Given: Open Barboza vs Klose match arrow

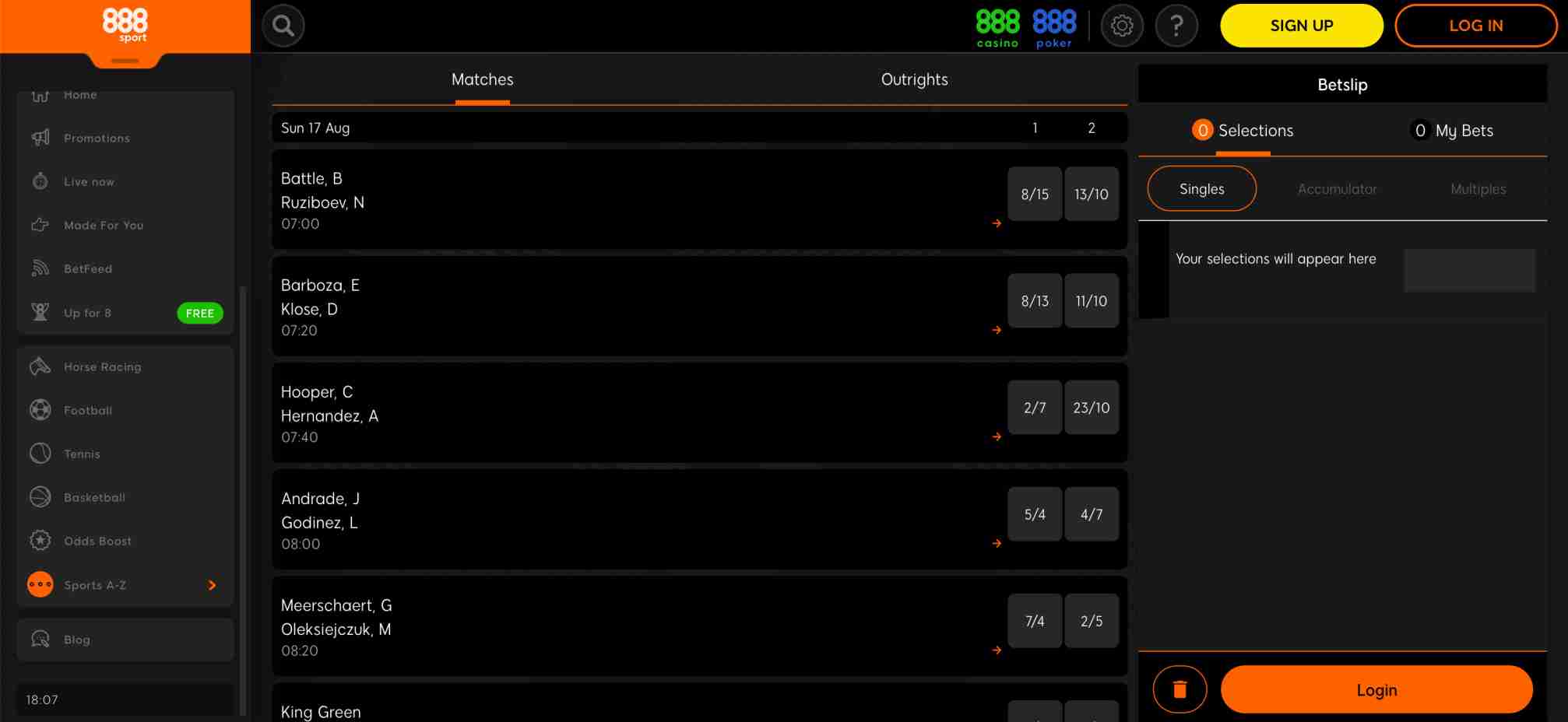Looking at the screenshot, I should [x=997, y=330].
